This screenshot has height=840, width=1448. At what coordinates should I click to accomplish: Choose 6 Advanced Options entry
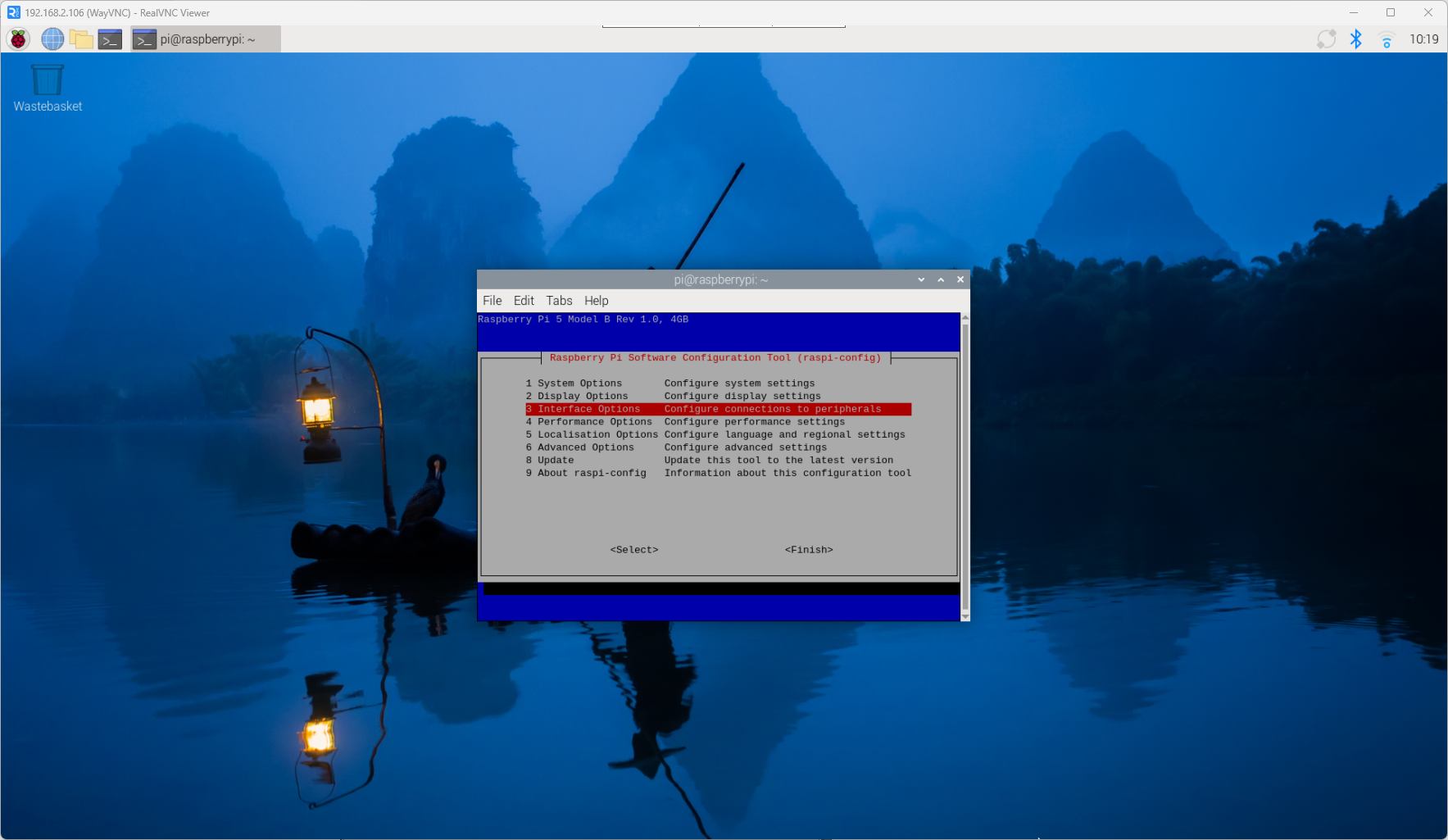pyautogui.click(x=718, y=447)
